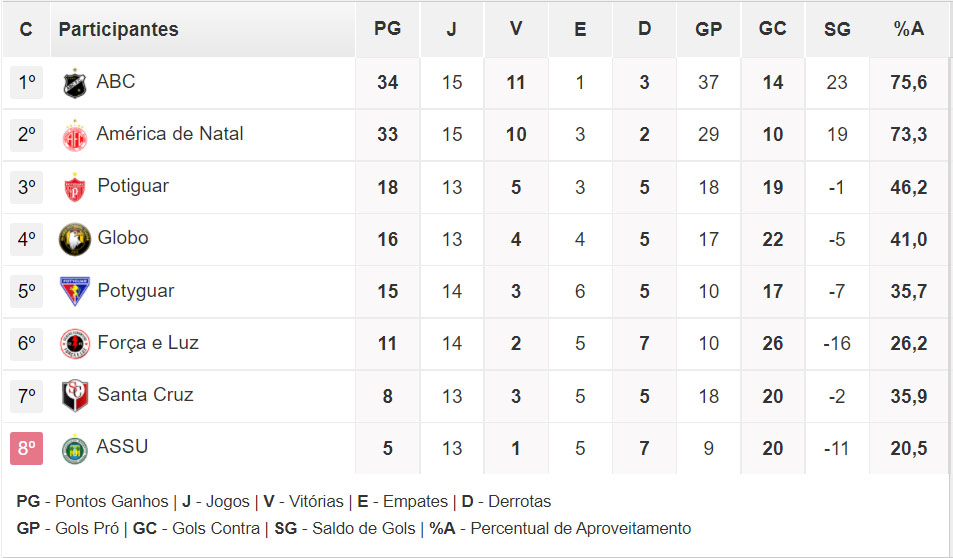Click the Globo eagle crest icon
Screen dimensions: 953x558
(75, 239)
